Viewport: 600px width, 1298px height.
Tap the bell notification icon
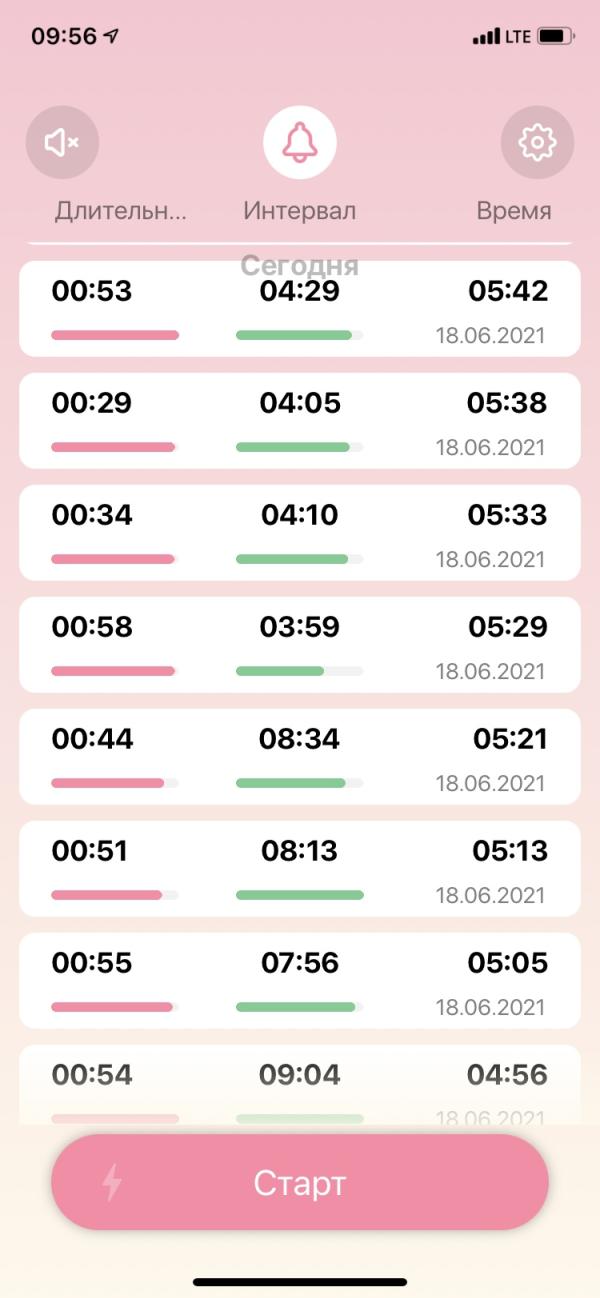click(x=300, y=143)
